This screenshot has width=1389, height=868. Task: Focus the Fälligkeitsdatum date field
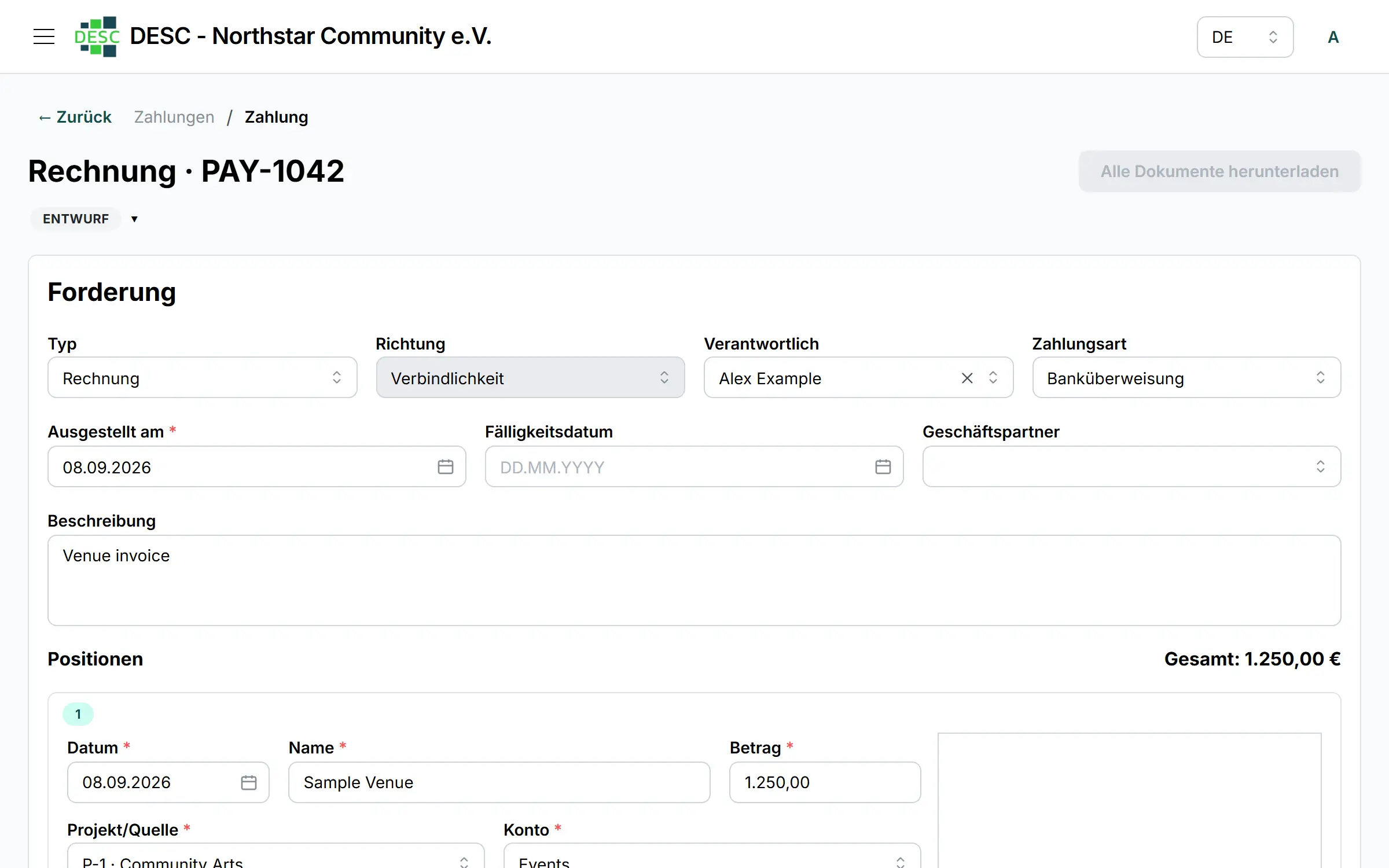point(694,467)
